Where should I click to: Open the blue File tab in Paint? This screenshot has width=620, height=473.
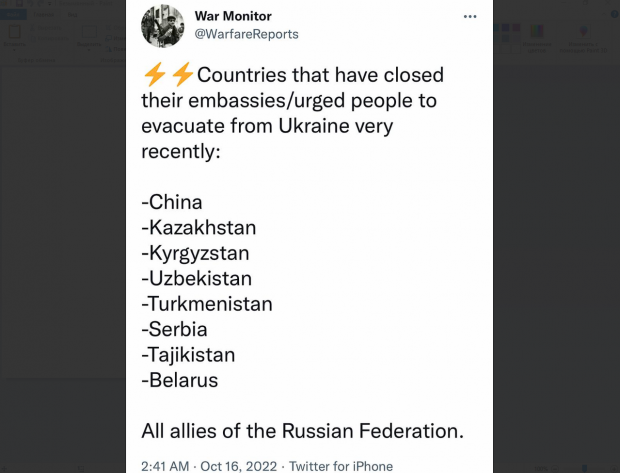tap(12, 15)
